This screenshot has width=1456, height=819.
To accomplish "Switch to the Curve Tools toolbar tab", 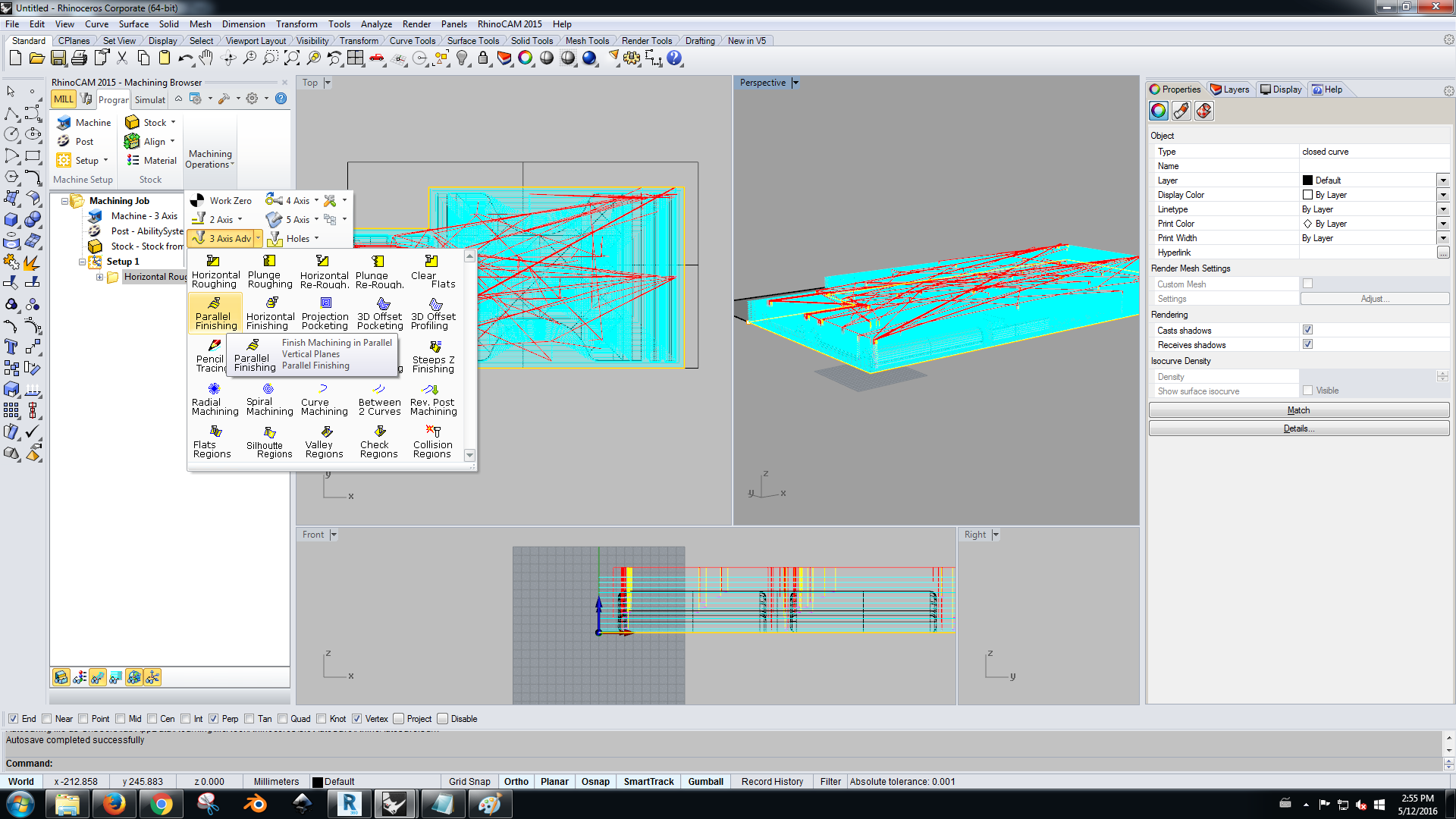I will tap(412, 41).
